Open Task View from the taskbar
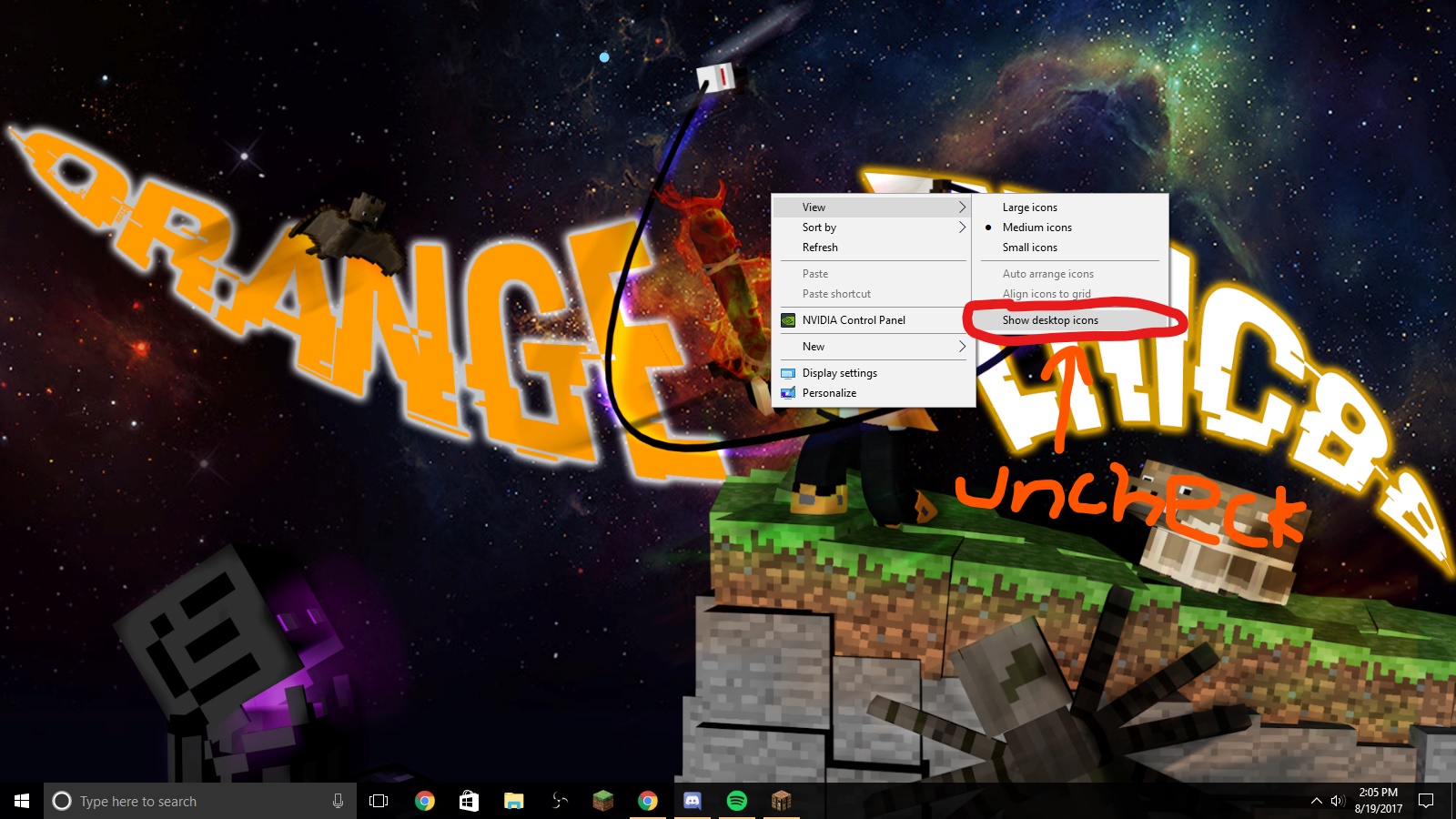This screenshot has height=819, width=1456. point(379,801)
